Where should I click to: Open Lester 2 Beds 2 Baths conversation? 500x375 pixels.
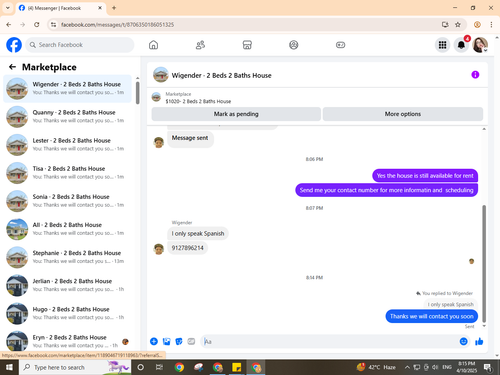click(x=67, y=145)
